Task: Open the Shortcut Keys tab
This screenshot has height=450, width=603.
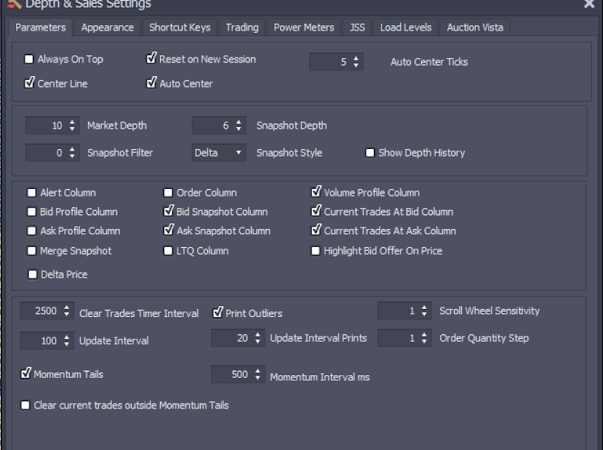Action: [180, 27]
